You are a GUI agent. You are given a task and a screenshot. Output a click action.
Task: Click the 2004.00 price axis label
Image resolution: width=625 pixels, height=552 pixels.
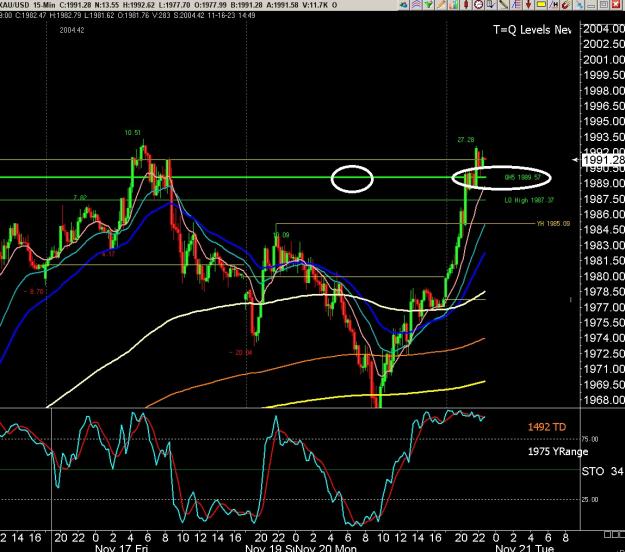coord(603,29)
